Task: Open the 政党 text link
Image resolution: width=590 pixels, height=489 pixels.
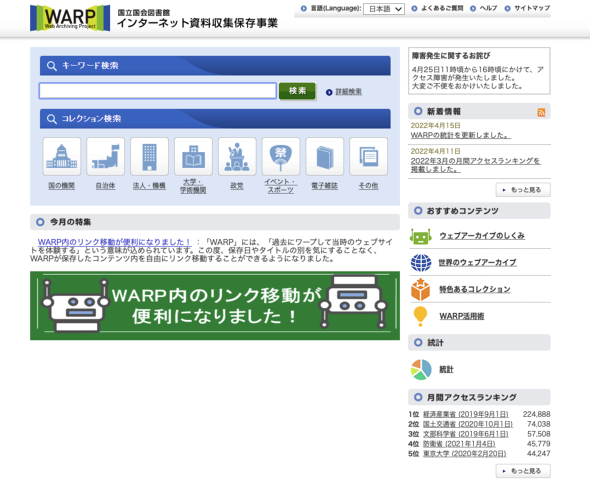Action: coord(237,185)
